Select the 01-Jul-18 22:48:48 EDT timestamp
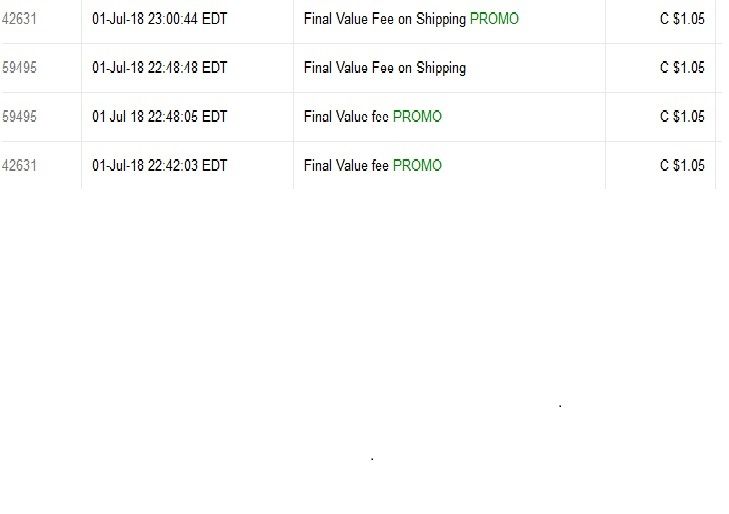 pos(159,68)
